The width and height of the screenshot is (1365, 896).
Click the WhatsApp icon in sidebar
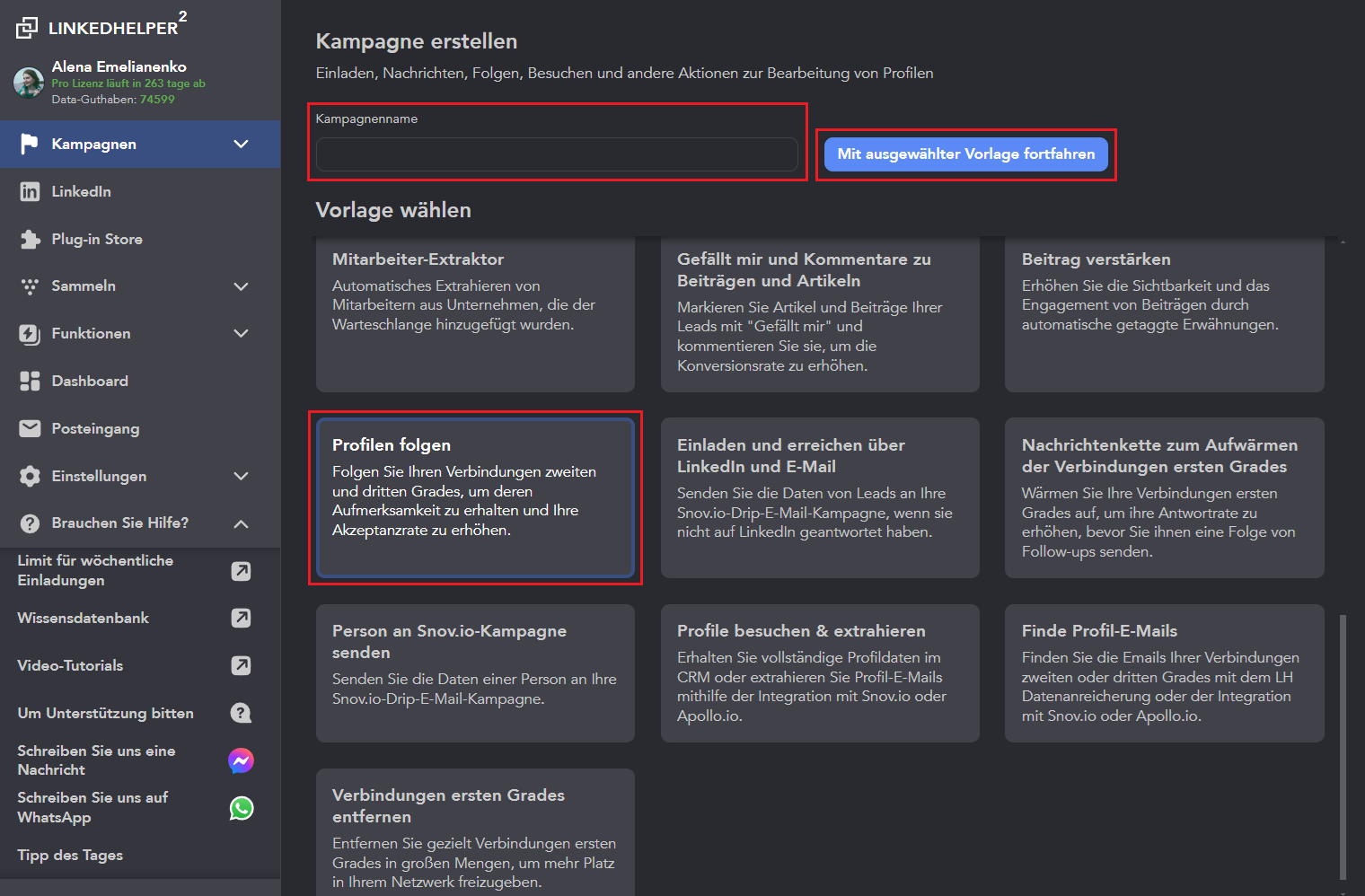tap(241, 808)
